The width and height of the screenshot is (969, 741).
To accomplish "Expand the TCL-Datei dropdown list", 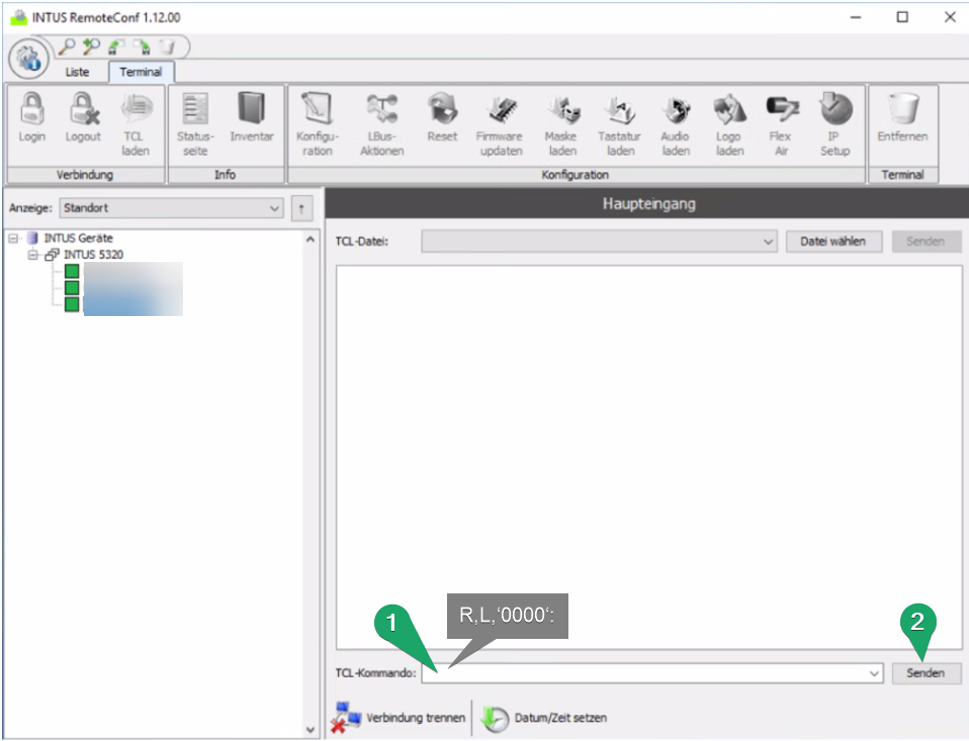I will [x=767, y=242].
